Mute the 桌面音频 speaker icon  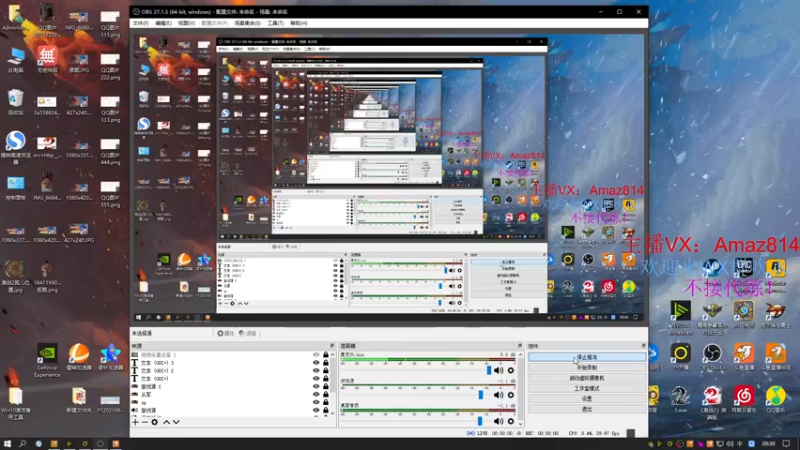pyautogui.click(x=498, y=421)
